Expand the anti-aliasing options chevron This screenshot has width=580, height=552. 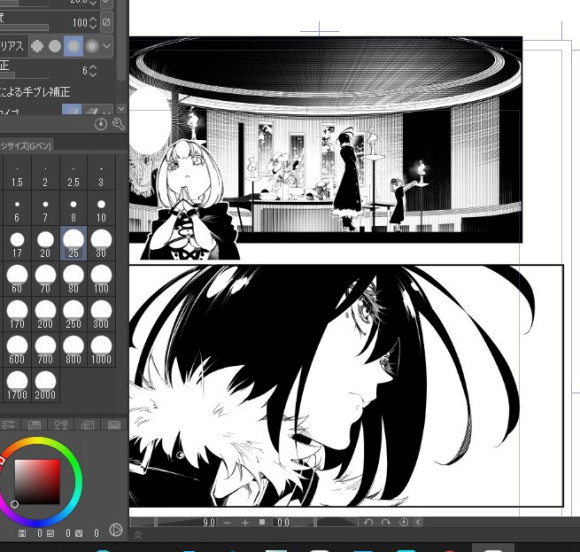[x=107, y=46]
